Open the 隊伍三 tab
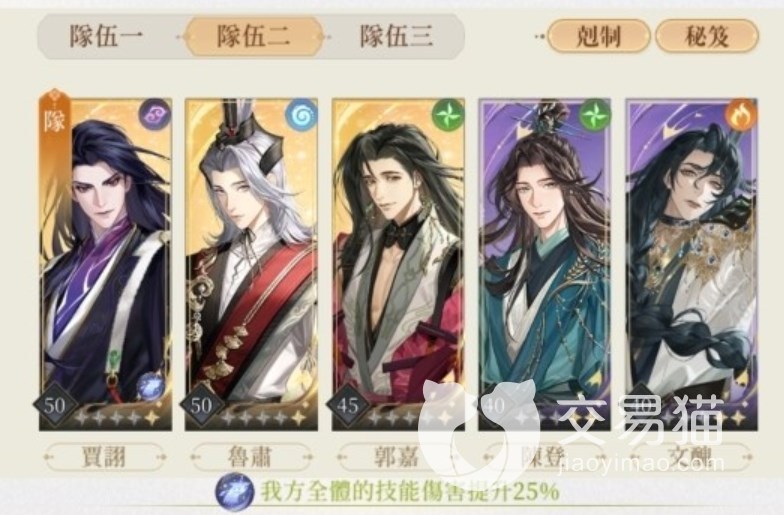The width and height of the screenshot is (784, 515). 396,37
